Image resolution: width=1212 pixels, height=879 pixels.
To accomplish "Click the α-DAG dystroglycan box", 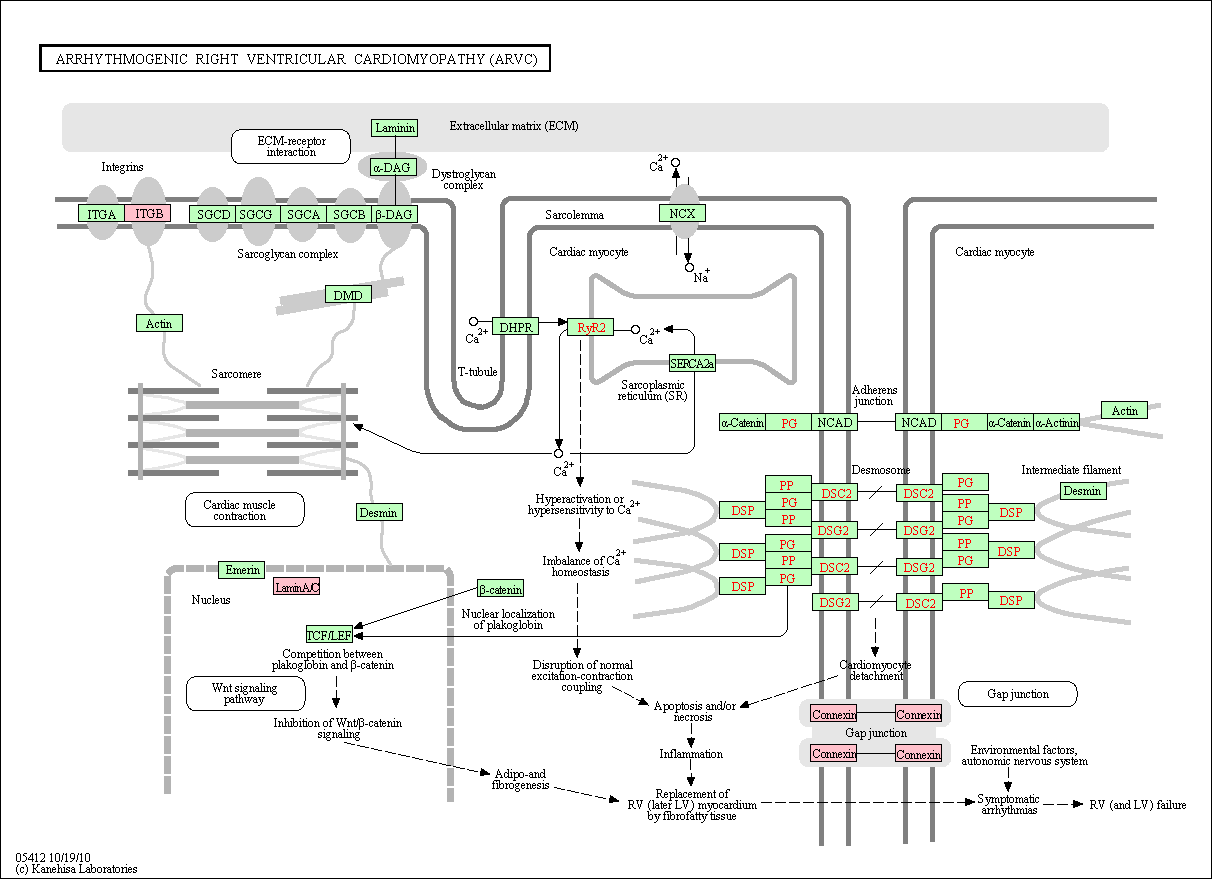I will [394, 167].
